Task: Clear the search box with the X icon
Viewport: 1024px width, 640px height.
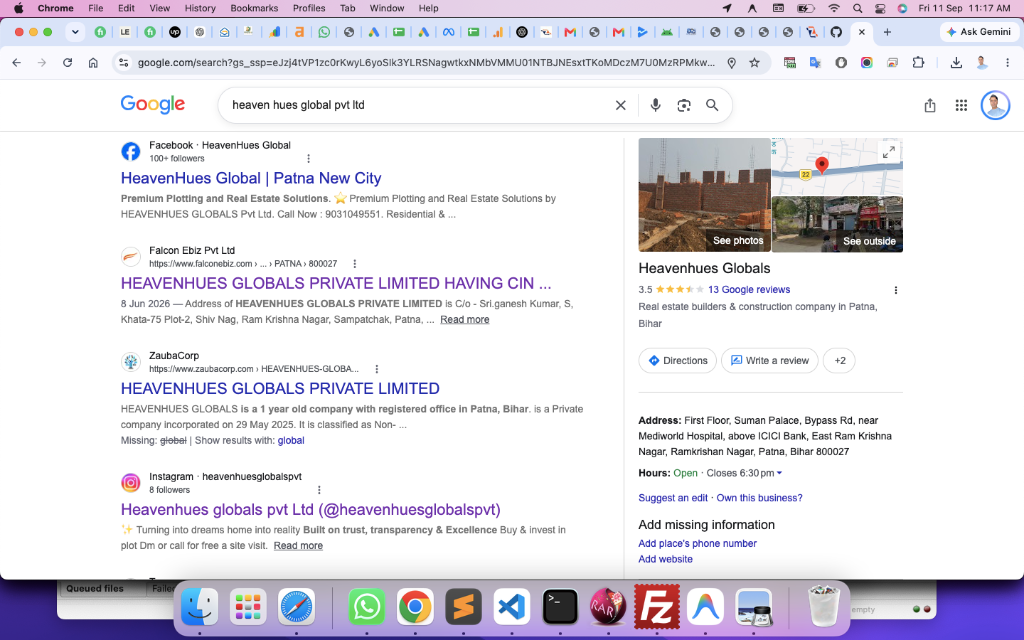Action: (620, 105)
